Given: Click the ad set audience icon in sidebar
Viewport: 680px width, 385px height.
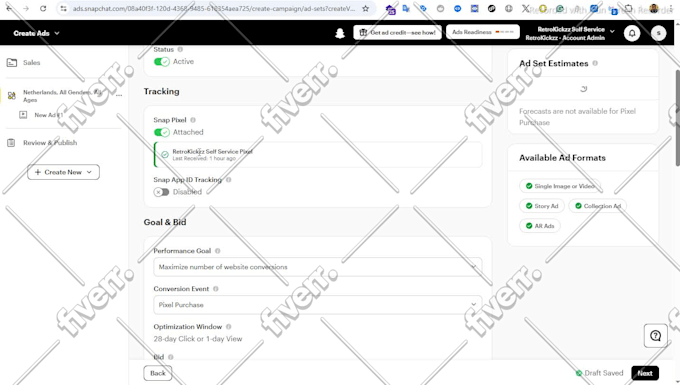Looking at the screenshot, I should coord(12,95).
